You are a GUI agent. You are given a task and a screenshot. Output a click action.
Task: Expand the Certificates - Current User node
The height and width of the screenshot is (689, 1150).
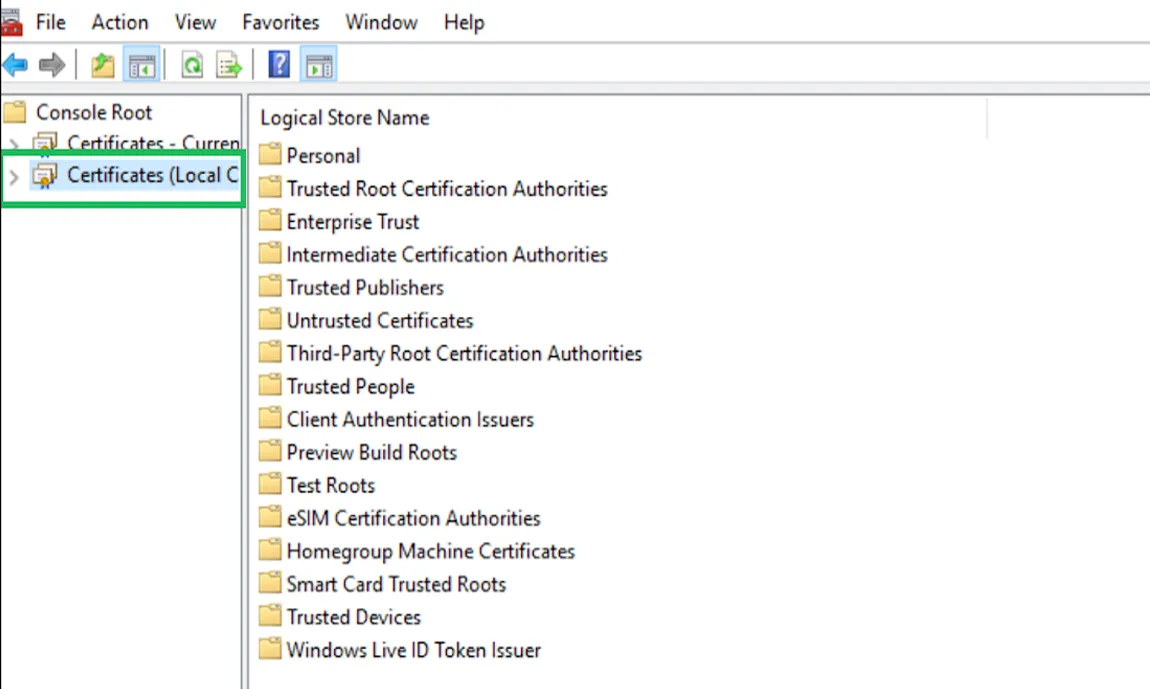[x=14, y=144]
